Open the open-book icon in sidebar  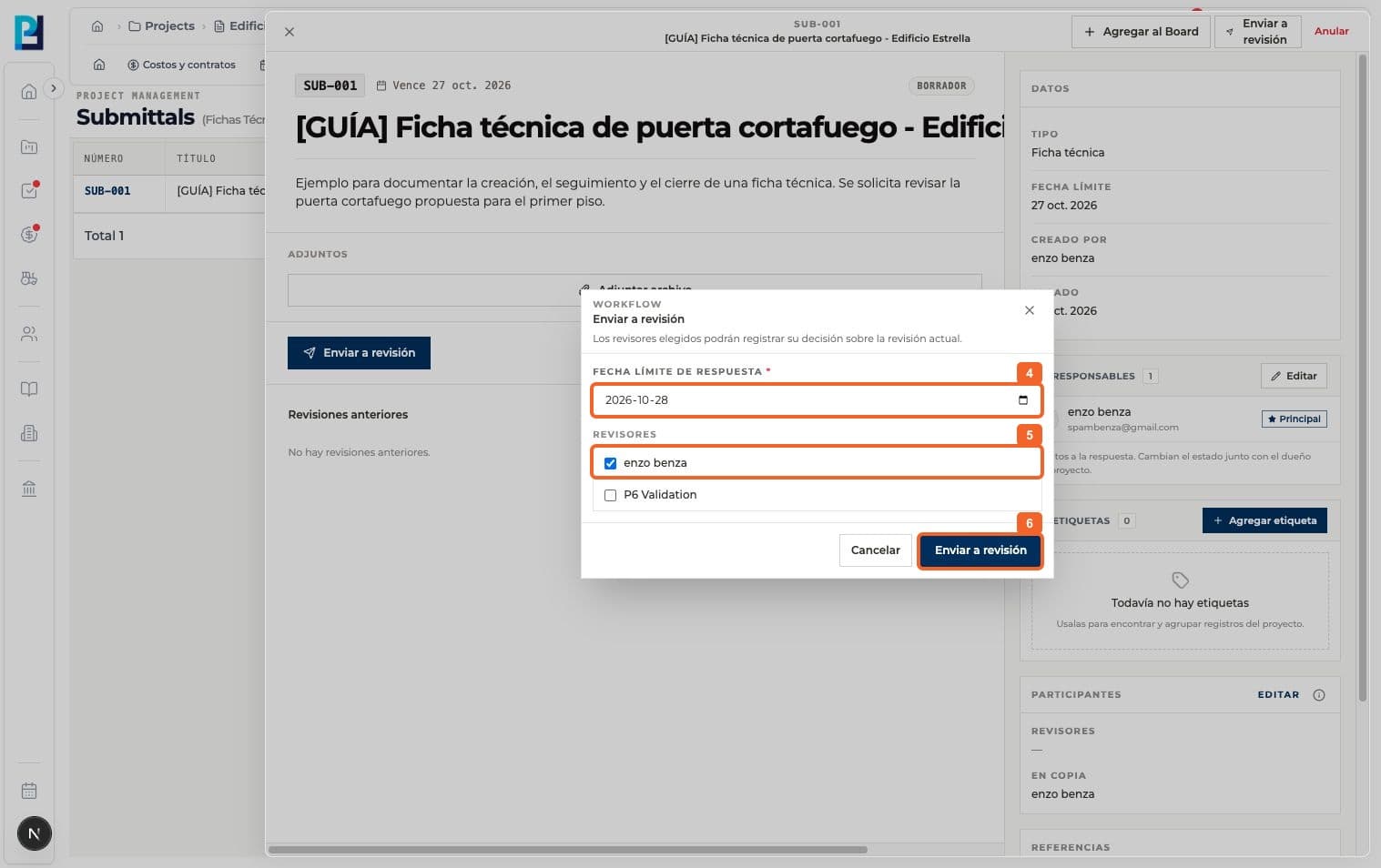pyautogui.click(x=29, y=389)
